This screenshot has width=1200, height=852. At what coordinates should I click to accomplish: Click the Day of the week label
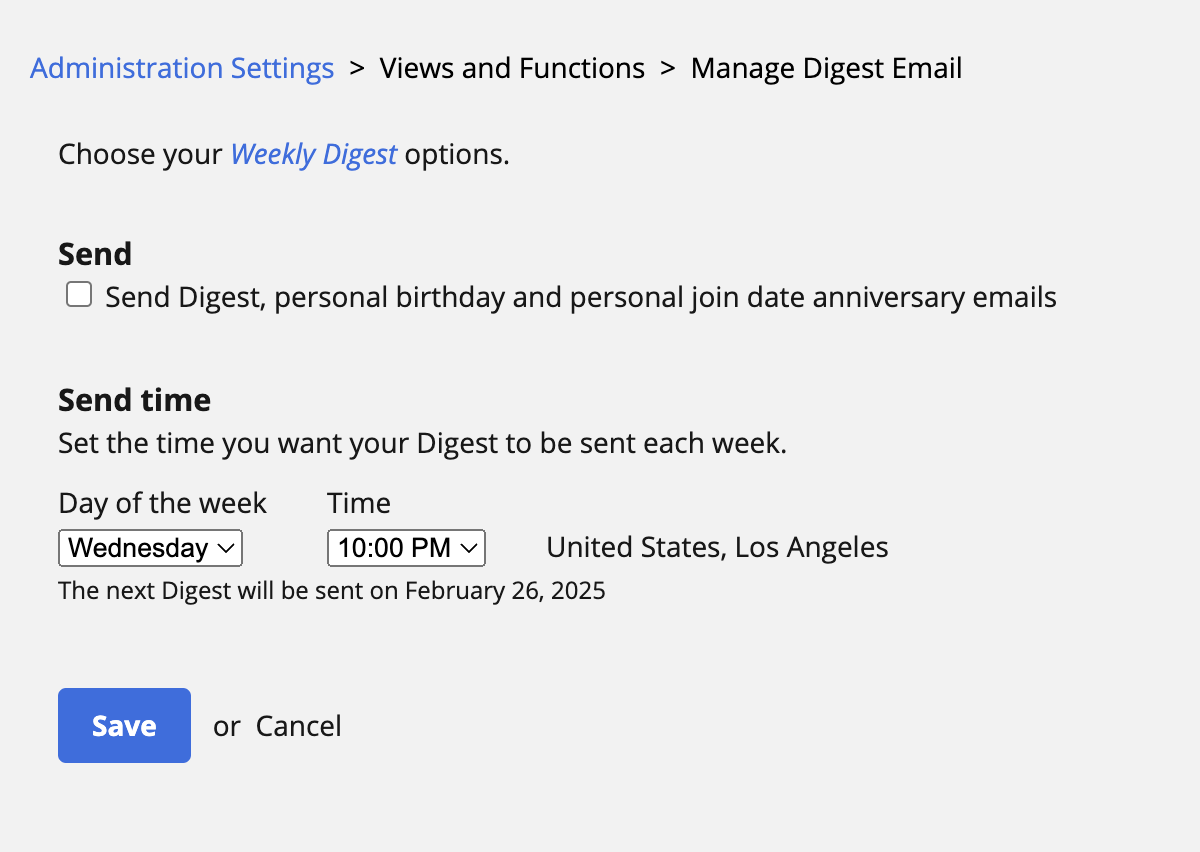(x=163, y=503)
